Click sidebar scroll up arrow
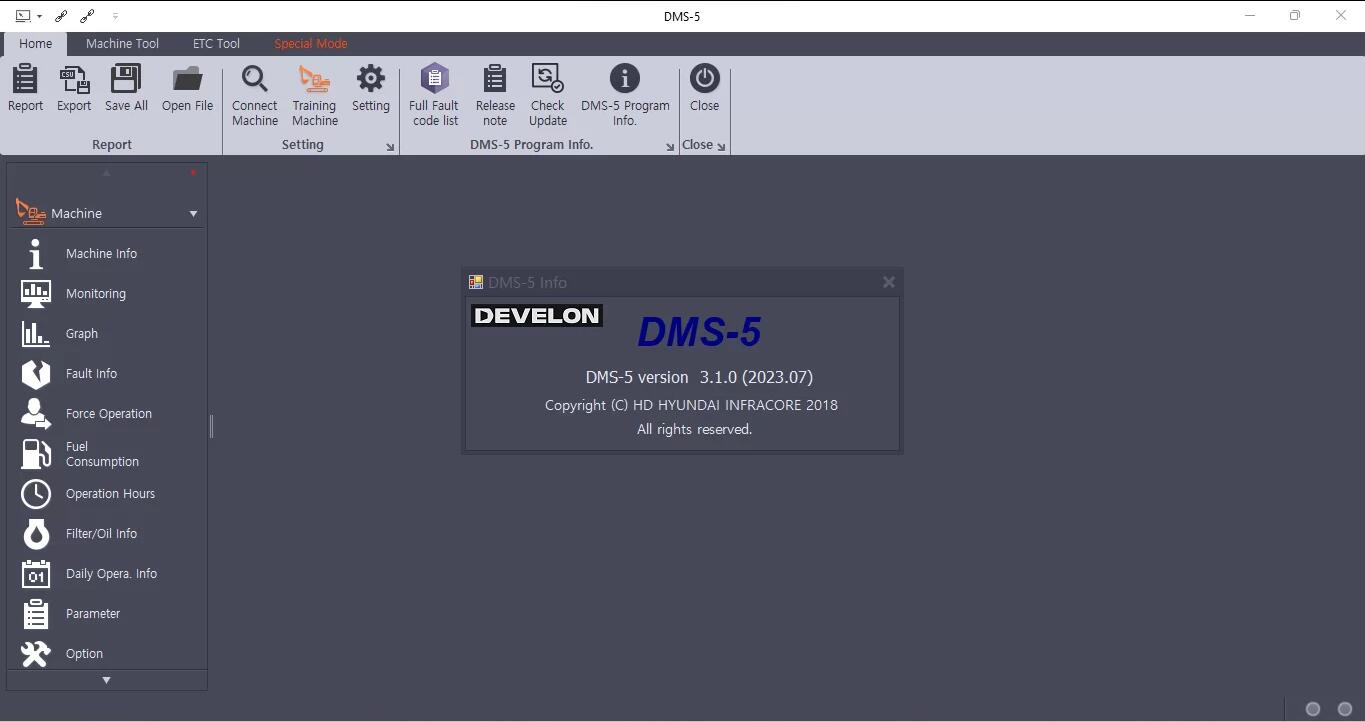Image resolution: width=1365 pixels, height=722 pixels. [106, 173]
